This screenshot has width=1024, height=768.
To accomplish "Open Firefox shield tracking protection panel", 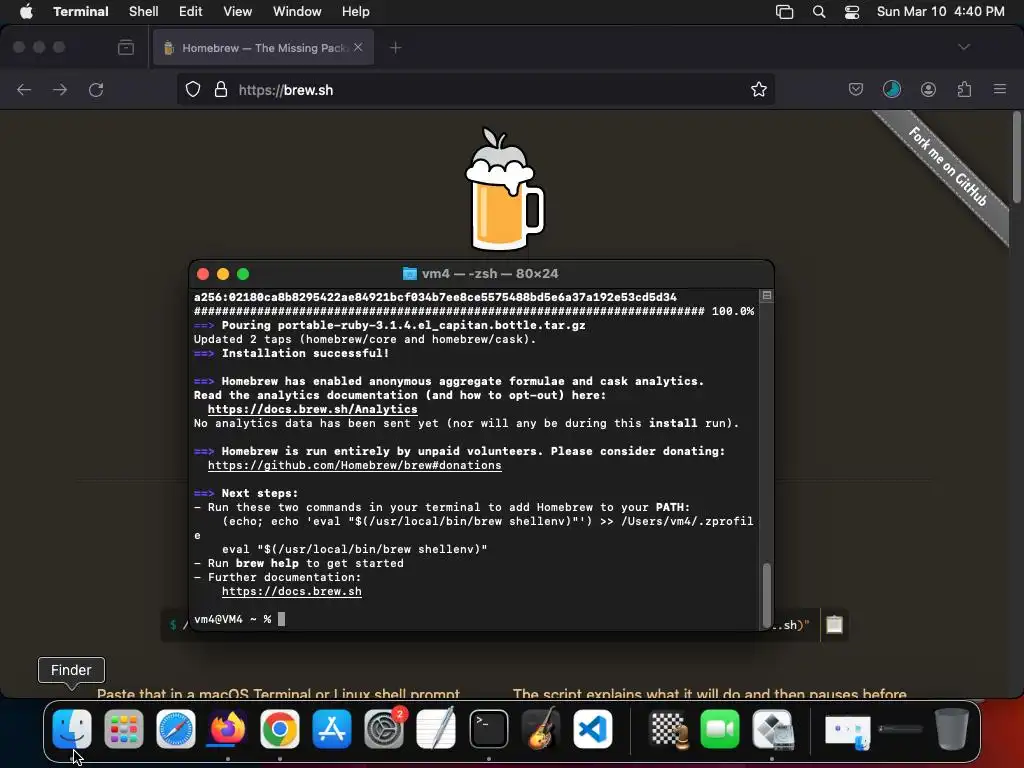I will (x=193, y=89).
